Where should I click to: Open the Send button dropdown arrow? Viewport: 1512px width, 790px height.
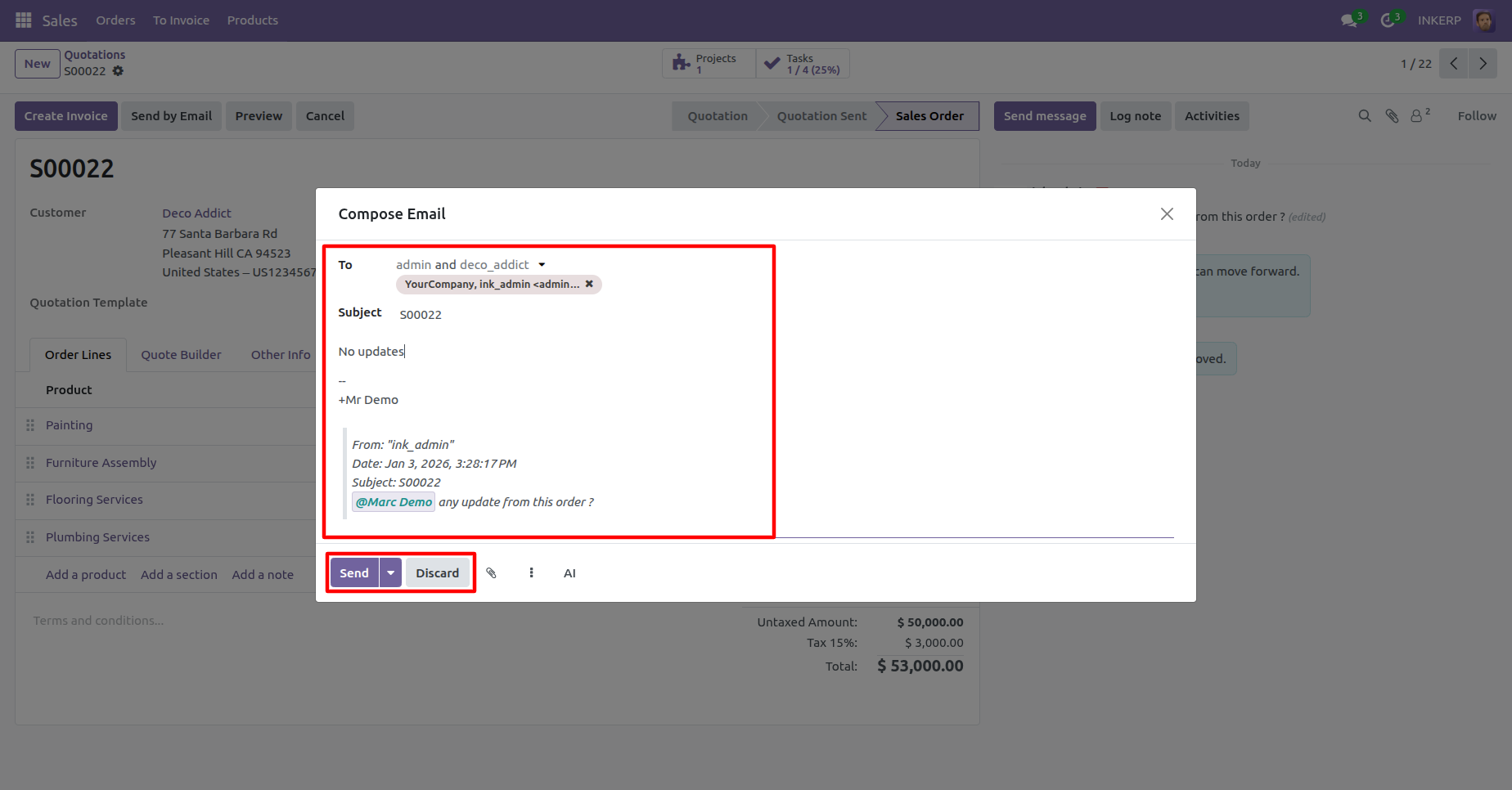coord(391,573)
